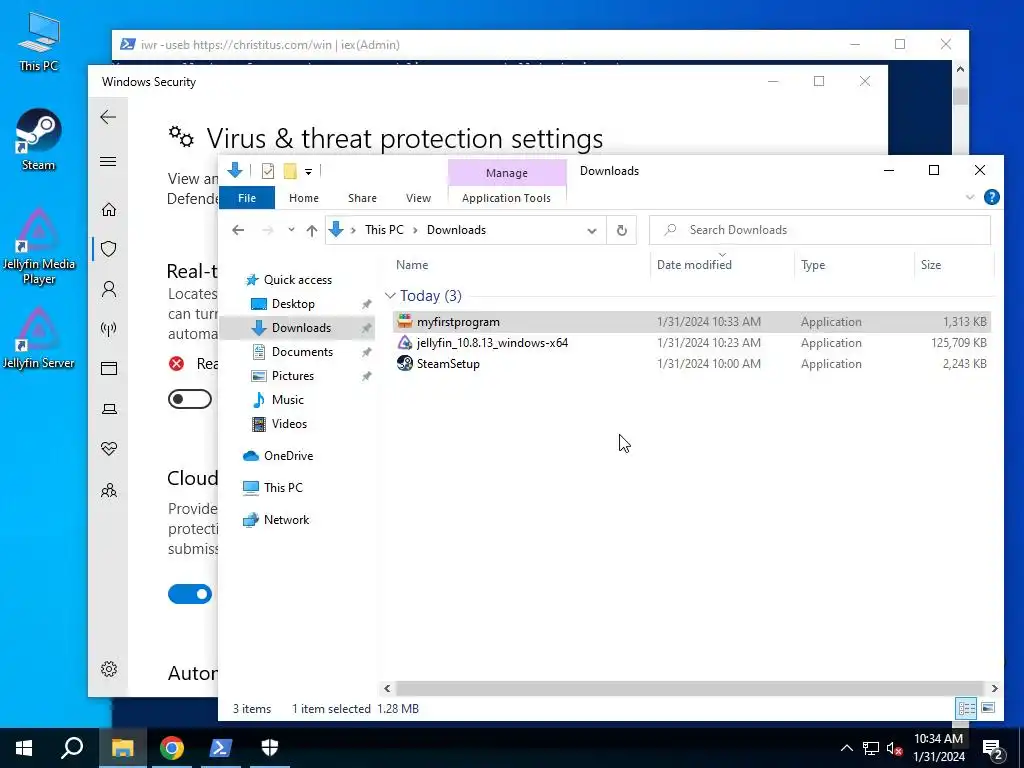Click the horizontal scrollbar in file list
Image resolution: width=1024 pixels, height=768 pixels.
point(690,688)
